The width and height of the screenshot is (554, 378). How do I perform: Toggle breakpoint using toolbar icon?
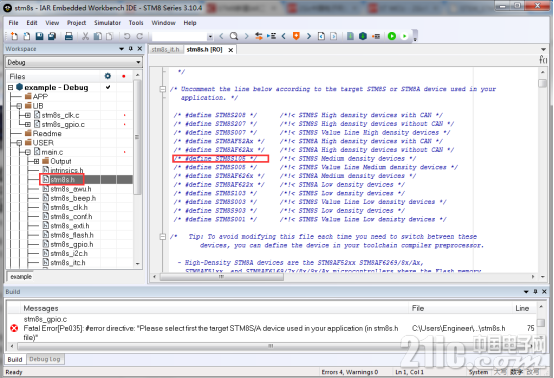tap(376, 36)
